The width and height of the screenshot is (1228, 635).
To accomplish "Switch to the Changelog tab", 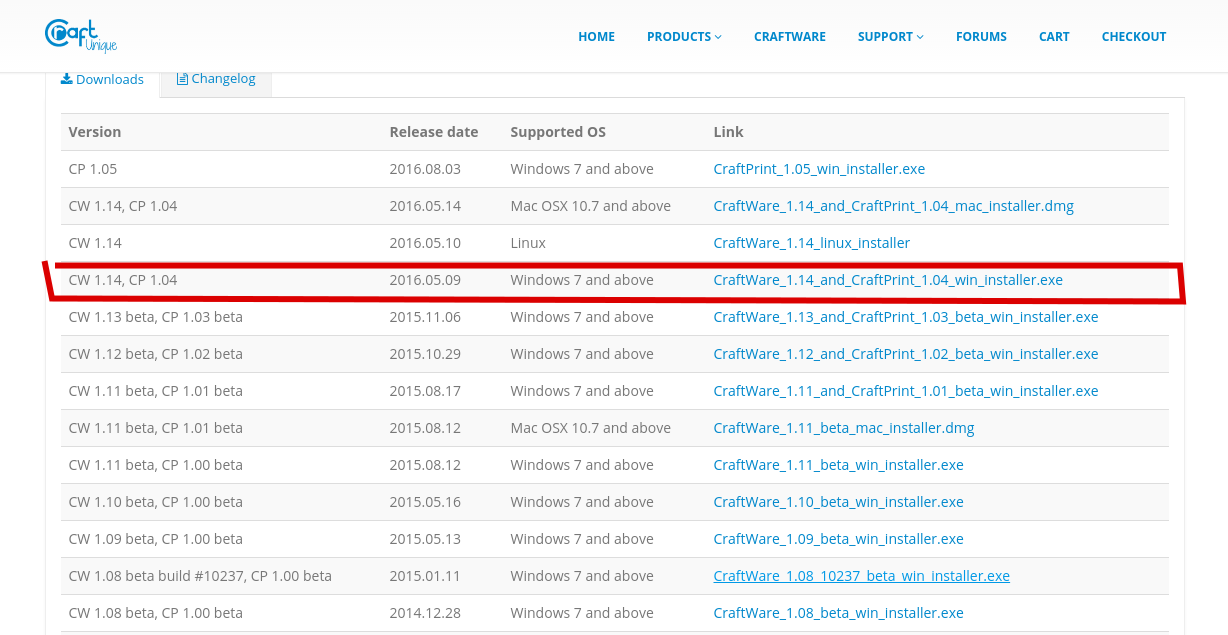I will pyautogui.click(x=216, y=79).
